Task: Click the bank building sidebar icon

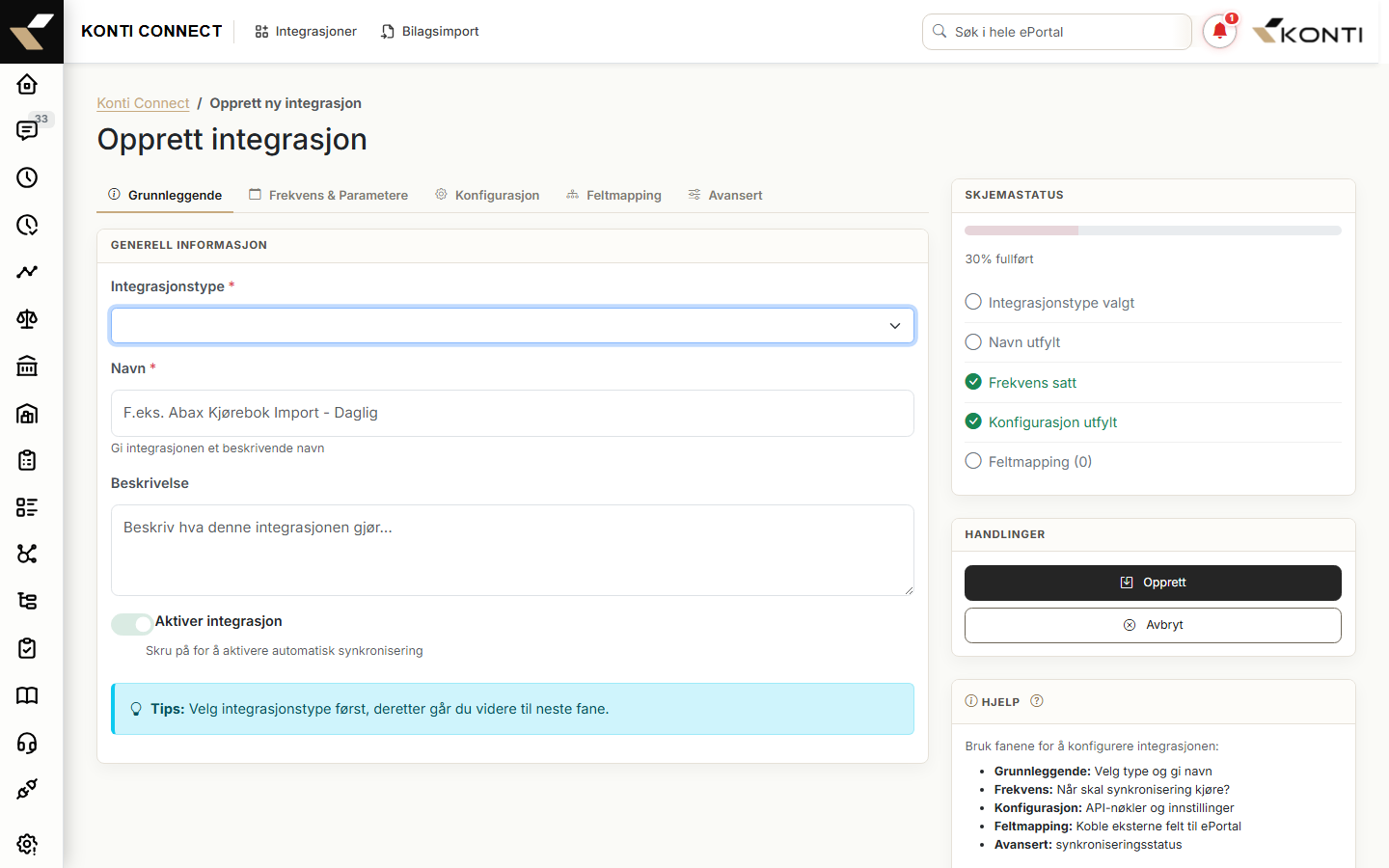Action: (x=27, y=366)
